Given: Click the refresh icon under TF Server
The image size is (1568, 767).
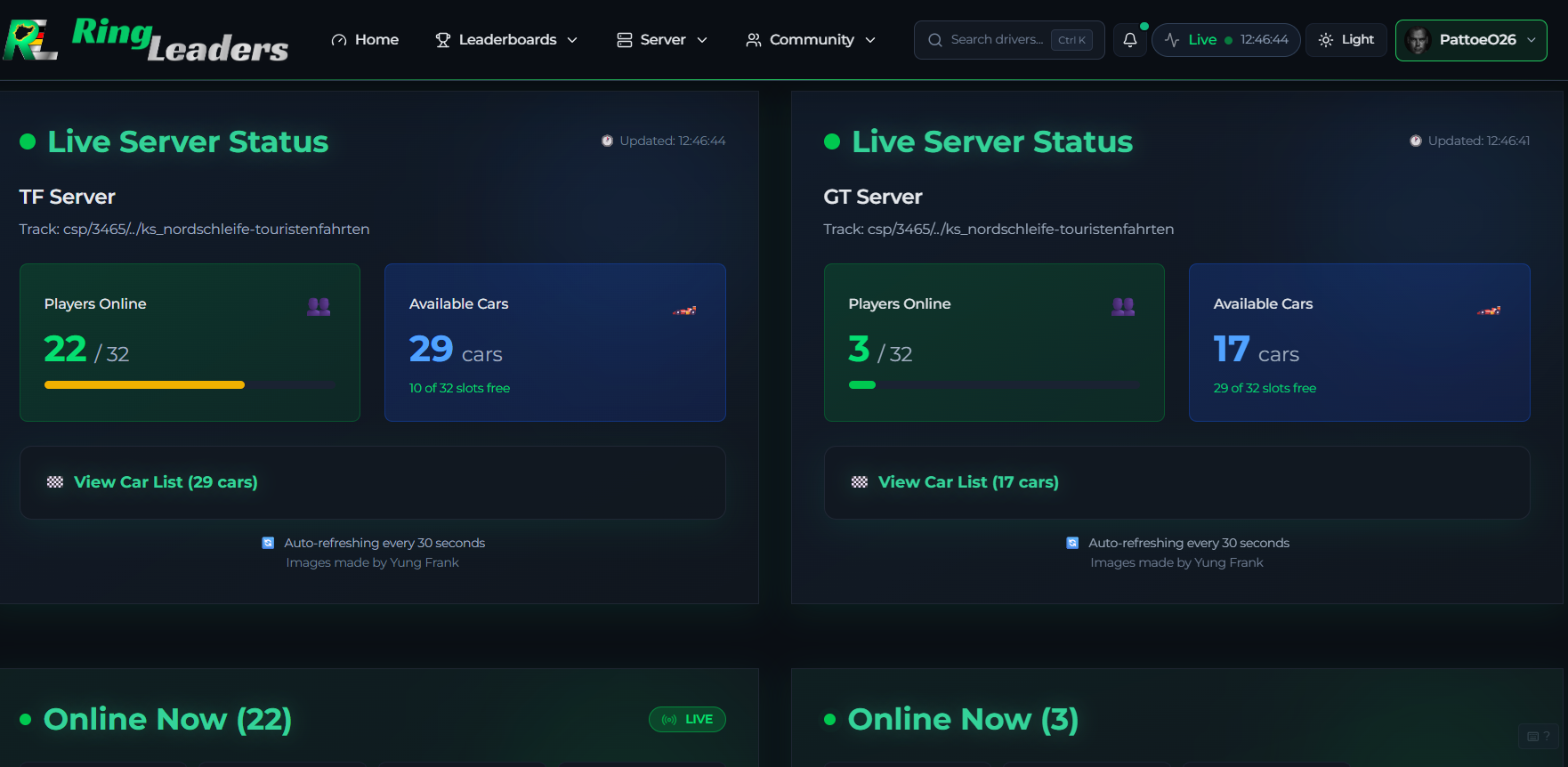Looking at the screenshot, I should click(x=268, y=543).
